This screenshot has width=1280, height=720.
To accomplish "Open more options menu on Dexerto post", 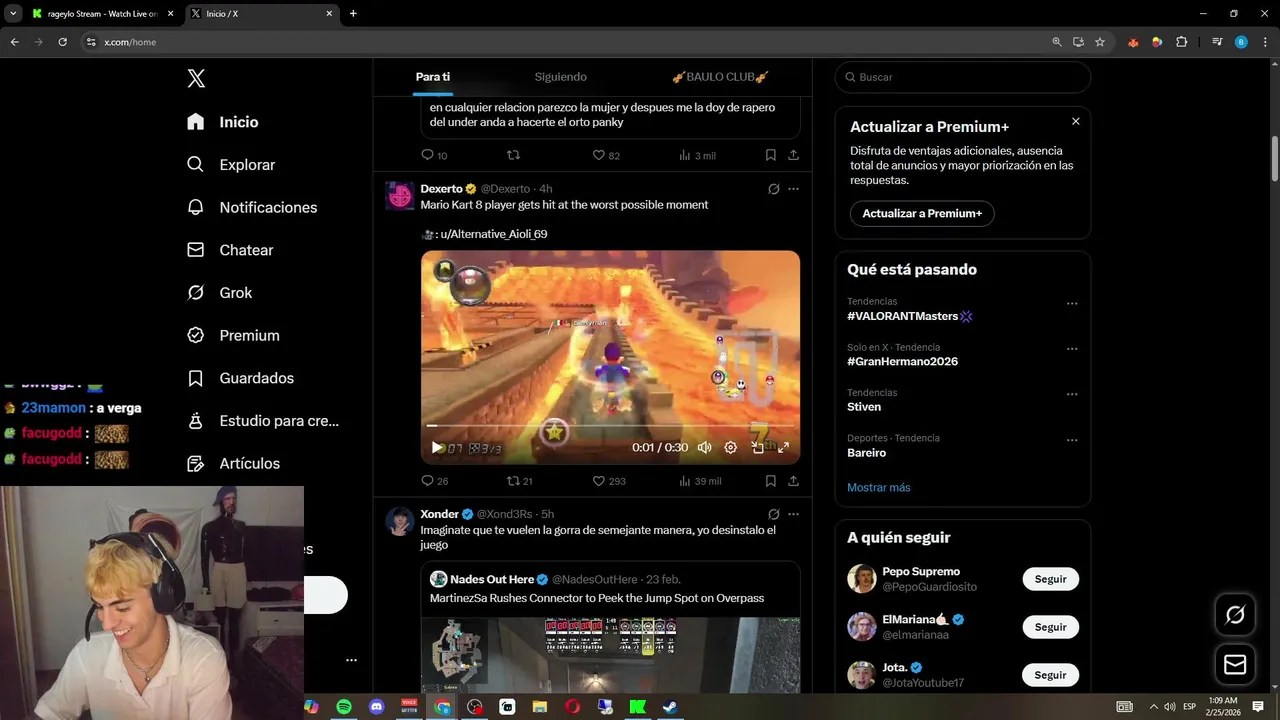I will (793, 189).
